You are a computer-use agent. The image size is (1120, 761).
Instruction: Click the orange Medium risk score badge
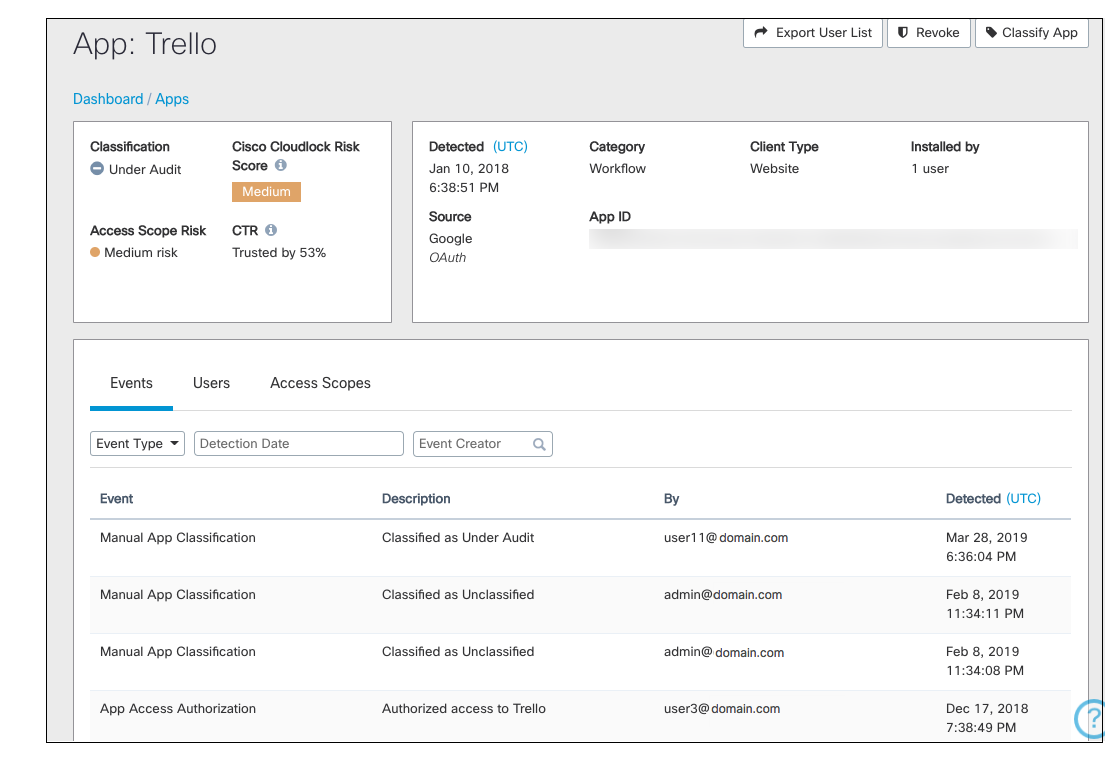tap(266, 192)
